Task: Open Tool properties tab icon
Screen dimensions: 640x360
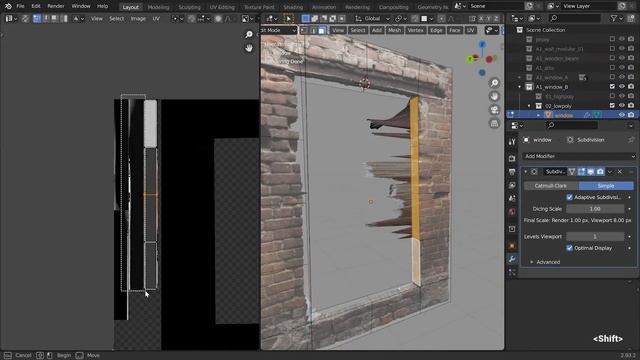Action: point(512,142)
